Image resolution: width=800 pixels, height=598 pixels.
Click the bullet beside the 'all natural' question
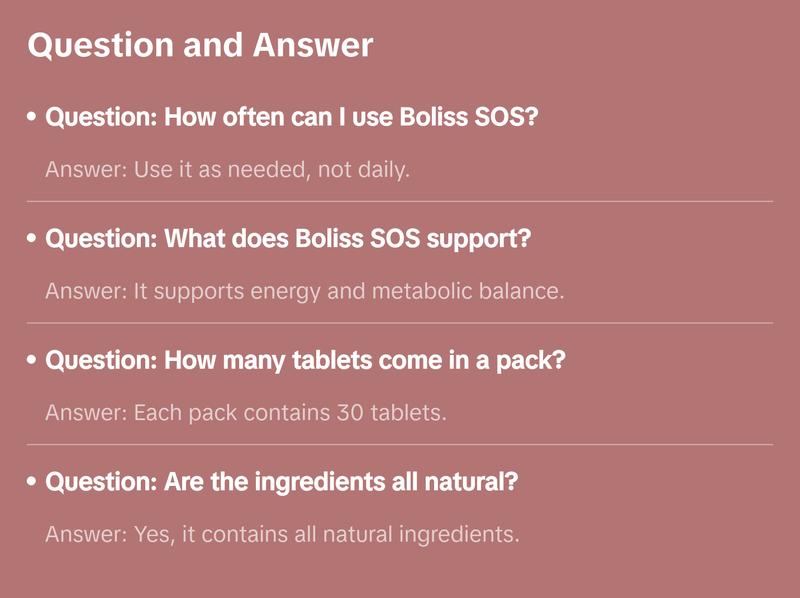point(33,482)
